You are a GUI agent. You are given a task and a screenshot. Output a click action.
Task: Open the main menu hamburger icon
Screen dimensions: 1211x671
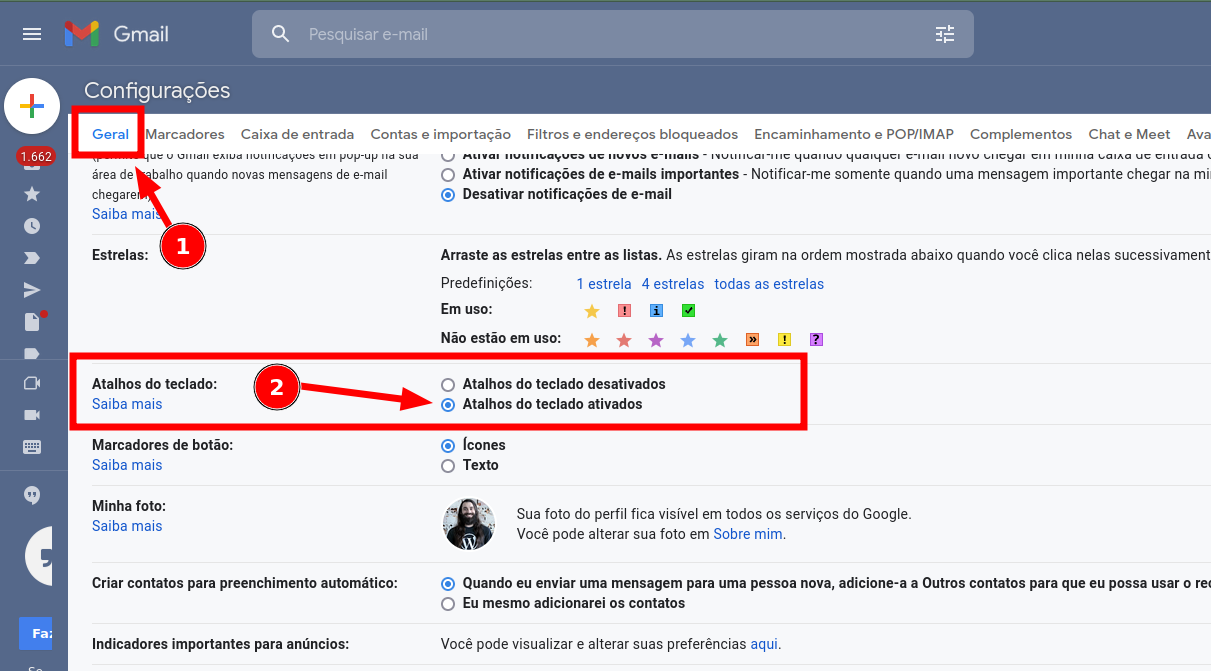tap(32, 34)
